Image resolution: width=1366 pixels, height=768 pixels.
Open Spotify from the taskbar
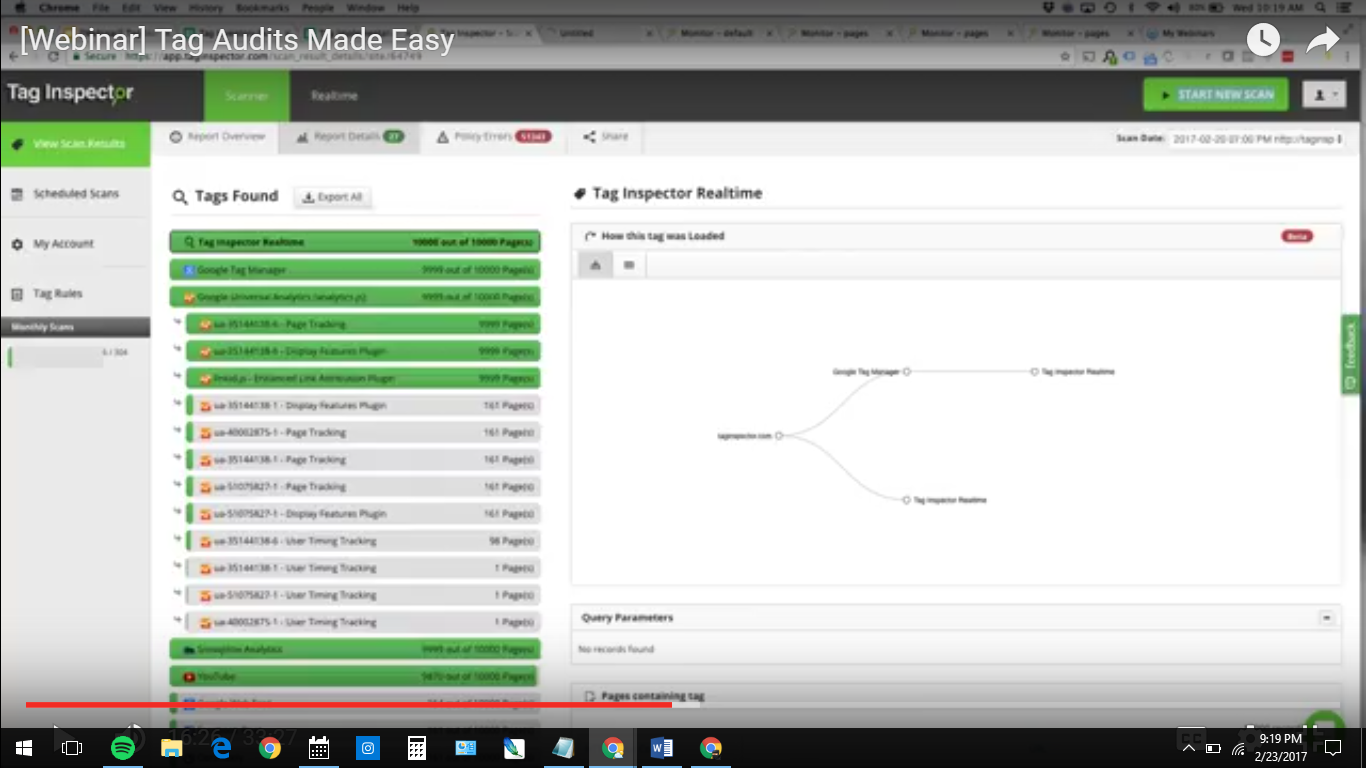coord(123,748)
